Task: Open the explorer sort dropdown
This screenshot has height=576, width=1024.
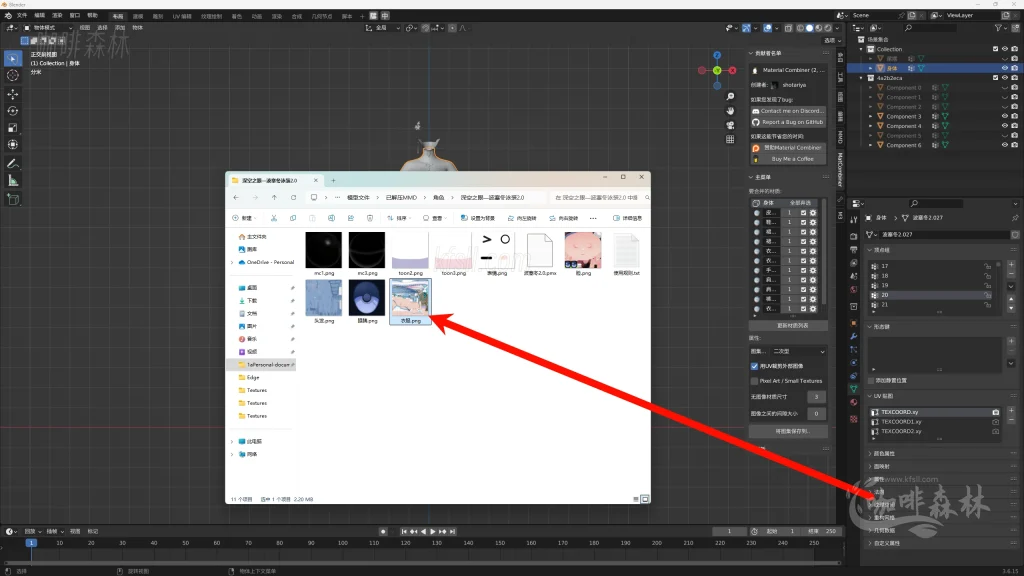Action: coord(398,218)
